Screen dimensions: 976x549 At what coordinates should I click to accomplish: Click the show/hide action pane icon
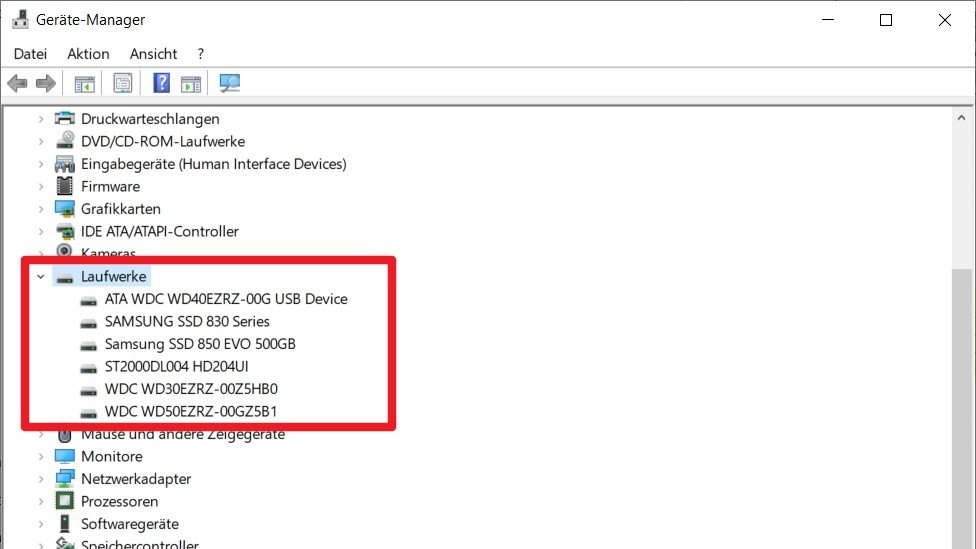click(191, 83)
